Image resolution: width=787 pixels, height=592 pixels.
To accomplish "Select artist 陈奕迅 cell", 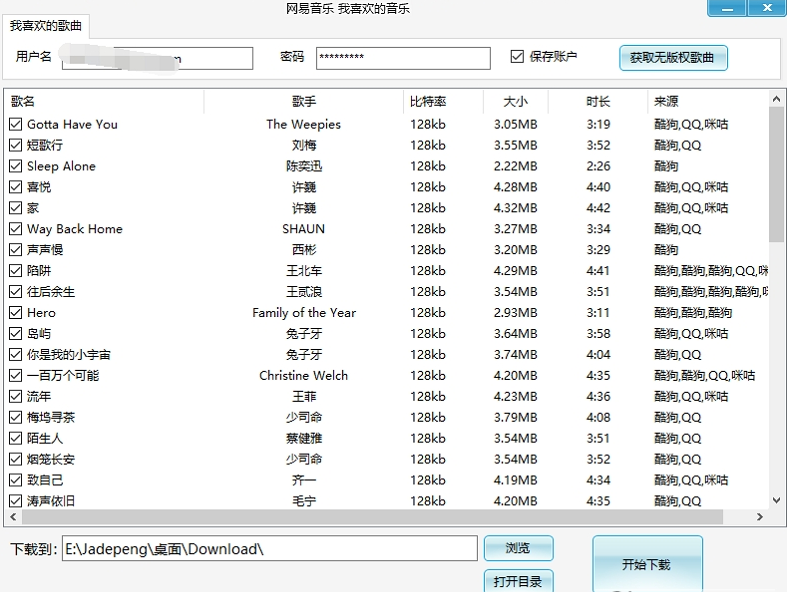I will click(x=304, y=166).
